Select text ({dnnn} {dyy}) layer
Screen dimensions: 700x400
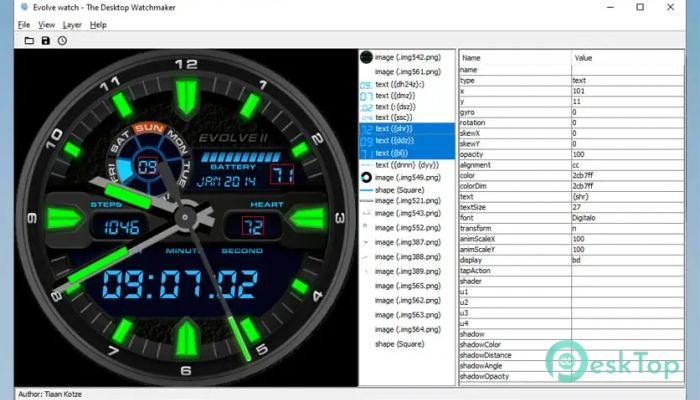click(x=407, y=165)
